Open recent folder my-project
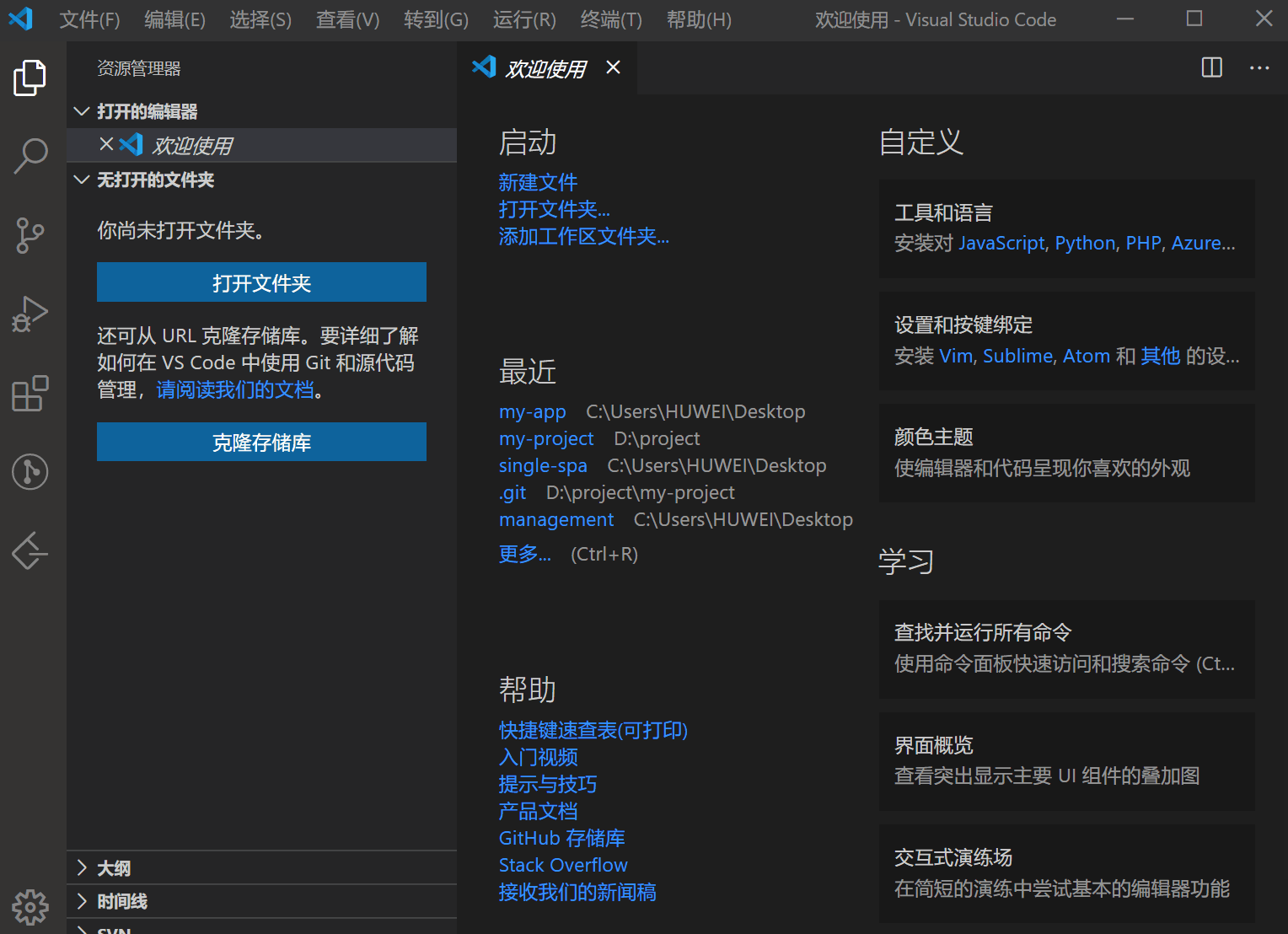 tap(546, 438)
